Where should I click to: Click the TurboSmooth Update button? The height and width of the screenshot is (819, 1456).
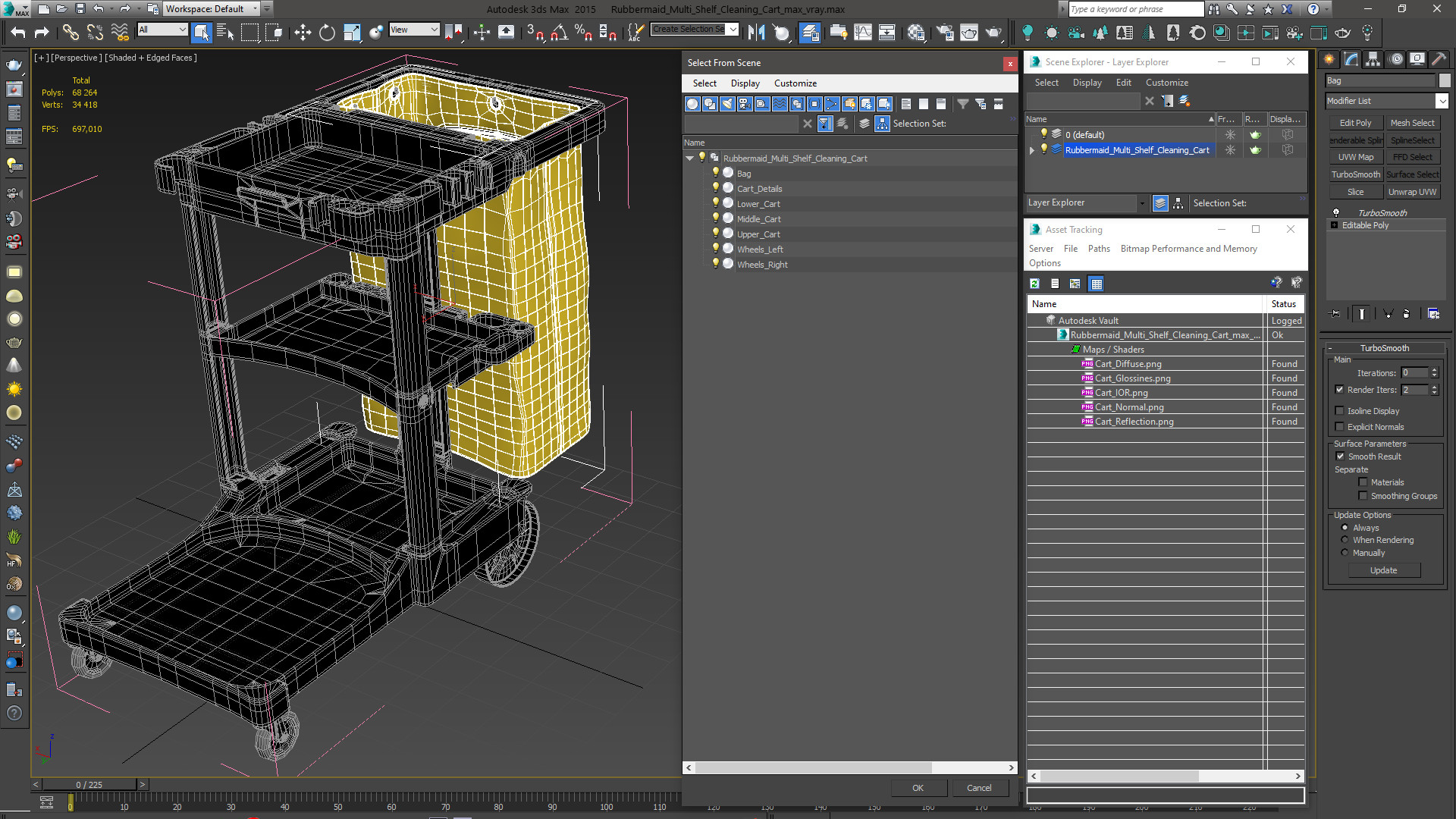tap(1383, 570)
